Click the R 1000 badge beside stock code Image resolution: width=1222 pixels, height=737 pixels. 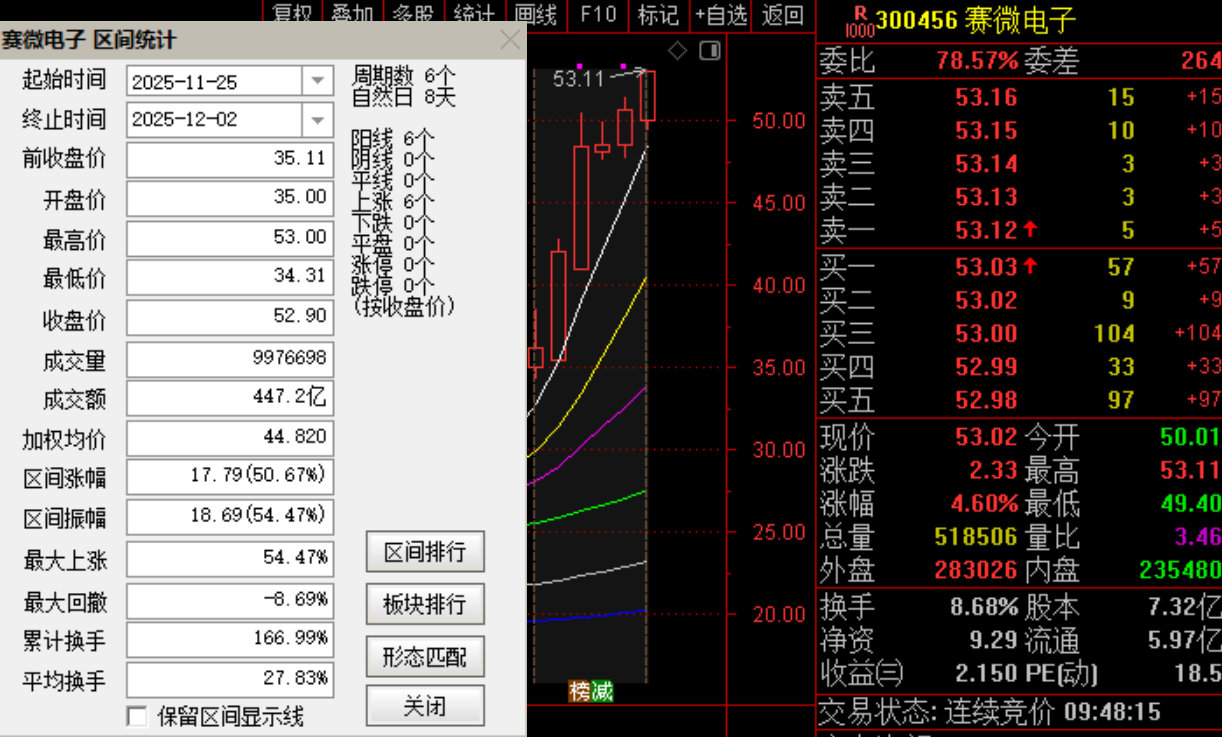(x=859, y=20)
